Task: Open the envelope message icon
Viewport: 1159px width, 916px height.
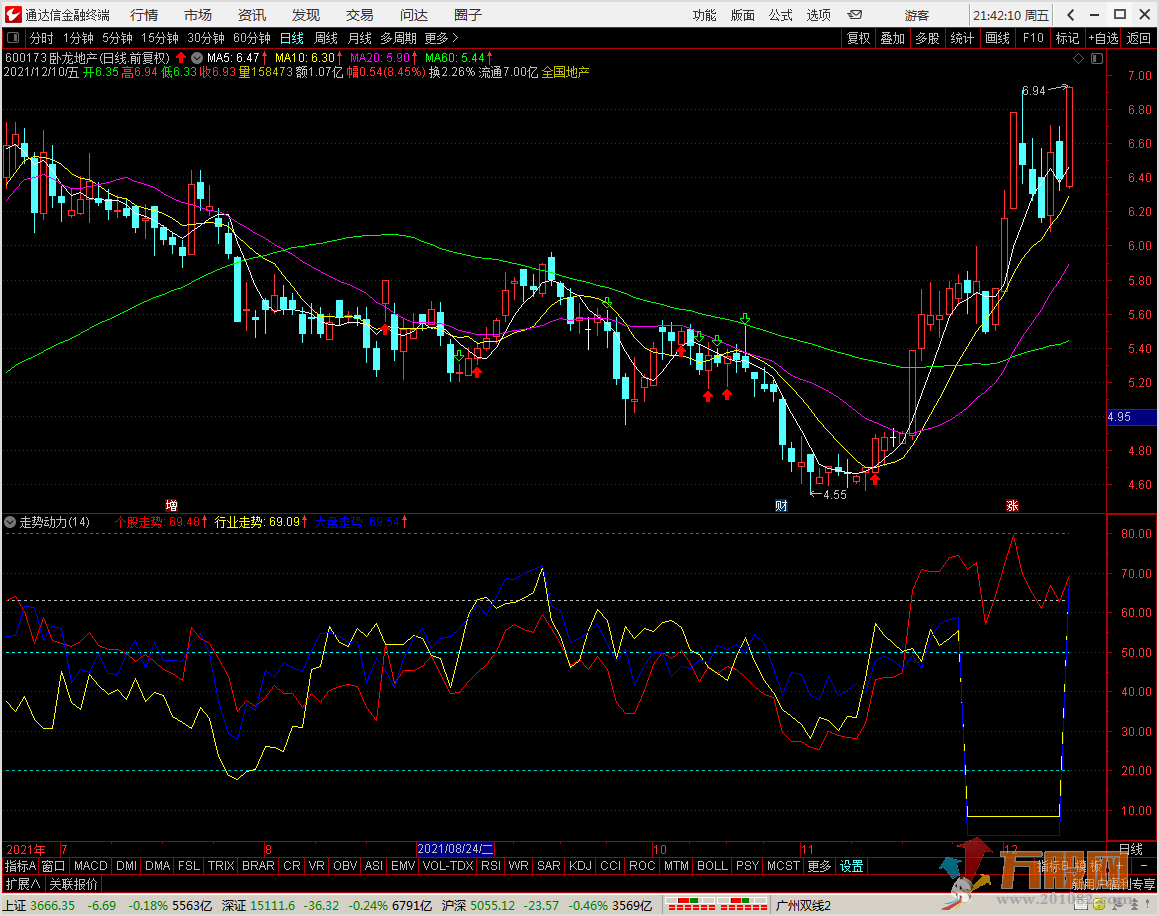Action: click(855, 15)
